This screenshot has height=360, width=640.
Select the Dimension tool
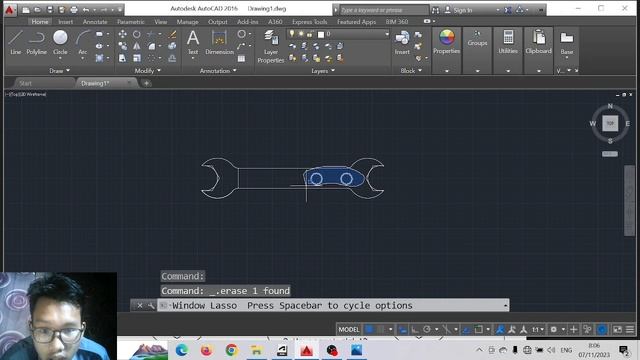click(219, 42)
